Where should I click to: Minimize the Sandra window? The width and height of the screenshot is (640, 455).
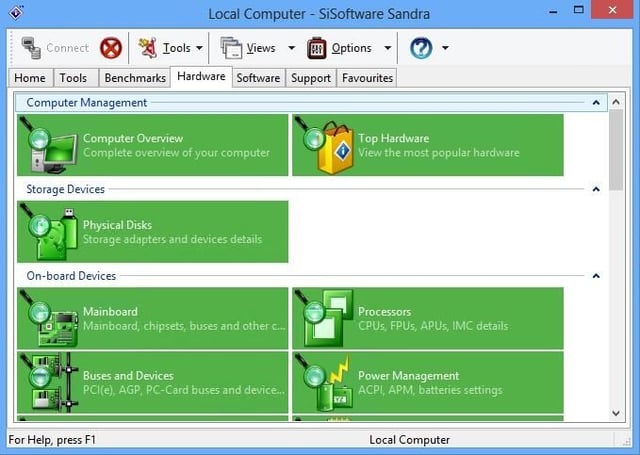tap(553, 10)
